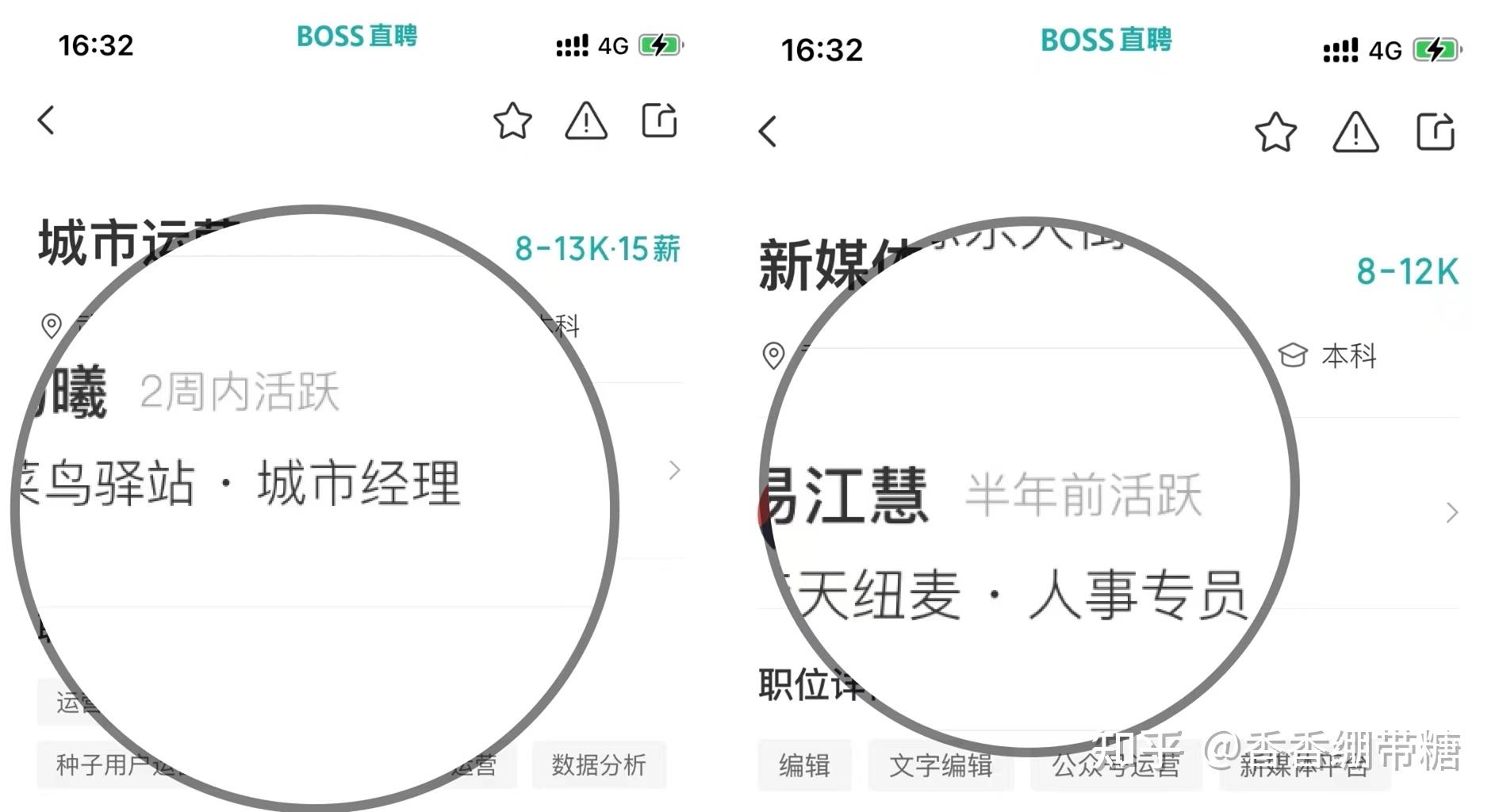The image size is (1499, 812).
Task: Share the 新媒体 job posting
Action: 1436,132
